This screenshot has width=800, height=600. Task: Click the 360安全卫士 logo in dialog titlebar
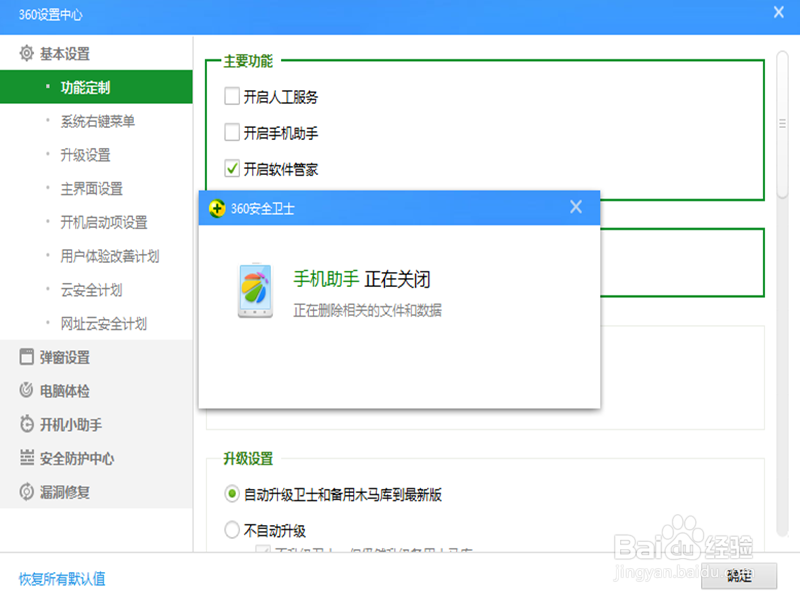tap(219, 208)
